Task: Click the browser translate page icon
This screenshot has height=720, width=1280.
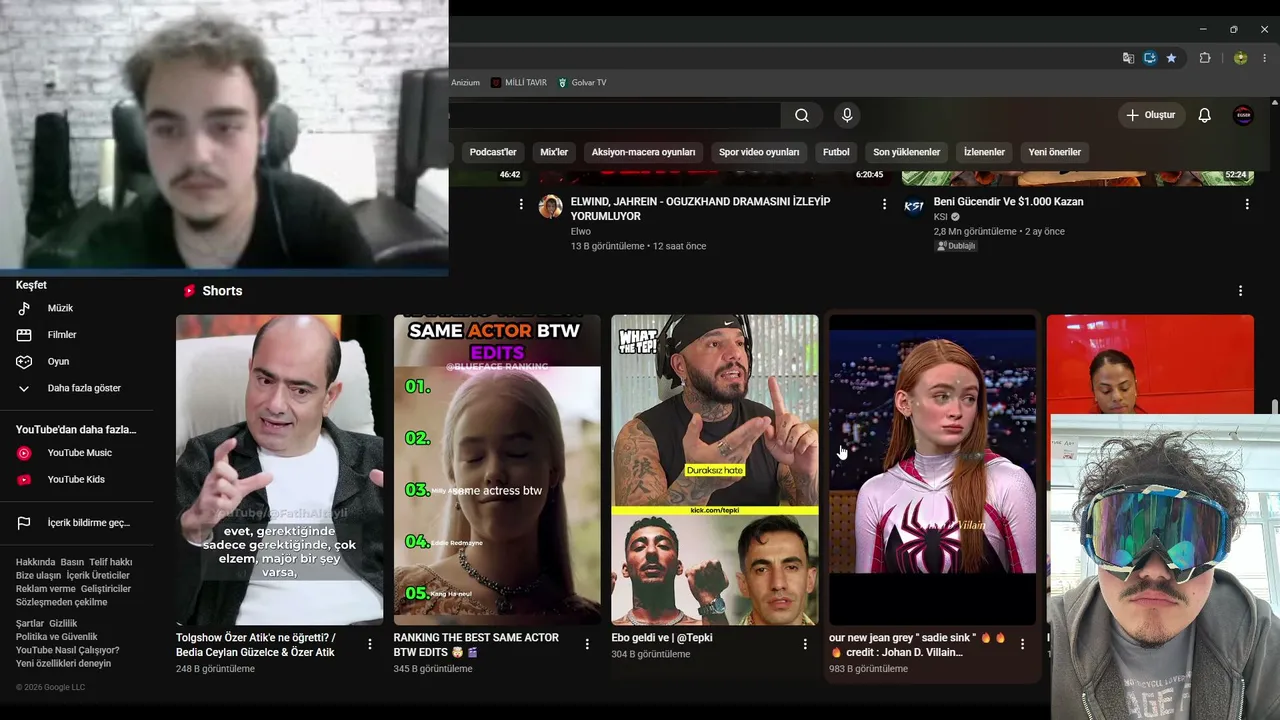Action: pyautogui.click(x=1128, y=58)
